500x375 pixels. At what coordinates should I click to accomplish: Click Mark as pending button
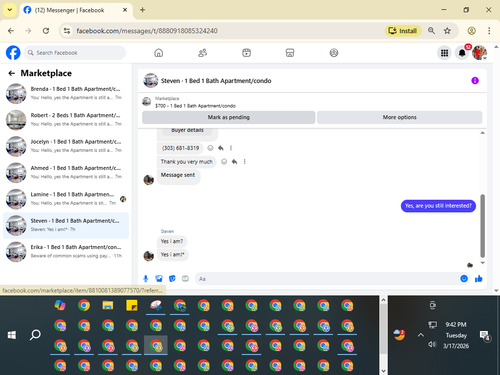click(x=229, y=117)
